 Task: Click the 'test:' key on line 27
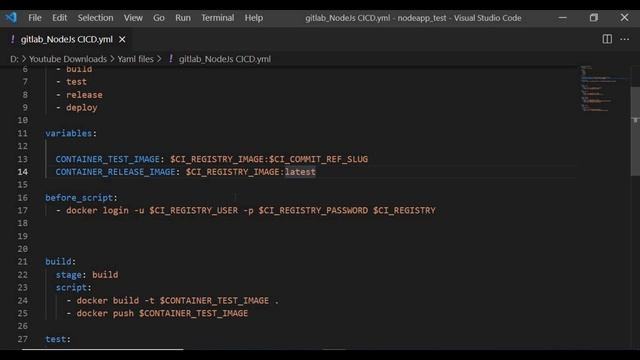click(58, 339)
